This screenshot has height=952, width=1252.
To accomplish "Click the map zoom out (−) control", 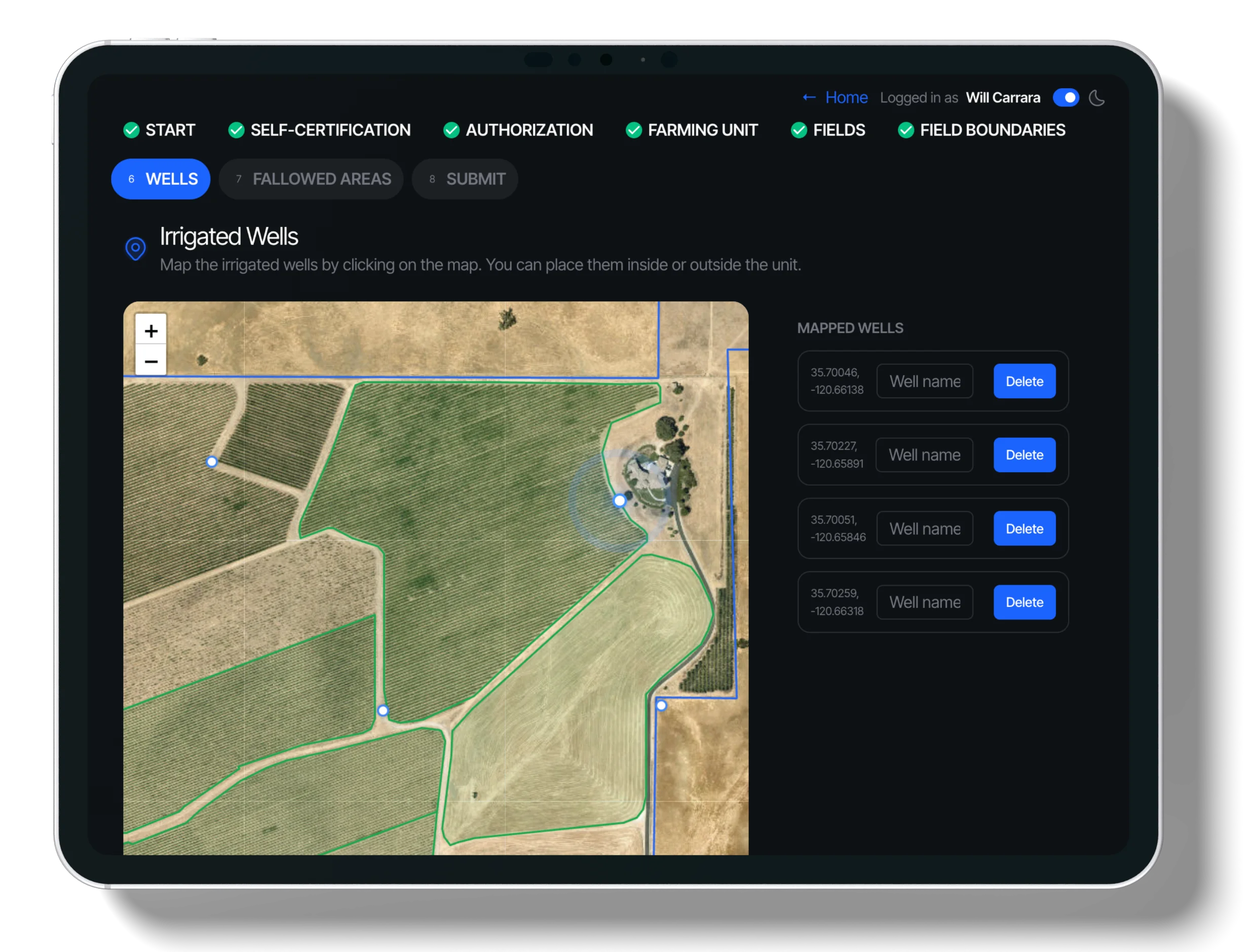I will tap(150, 361).
